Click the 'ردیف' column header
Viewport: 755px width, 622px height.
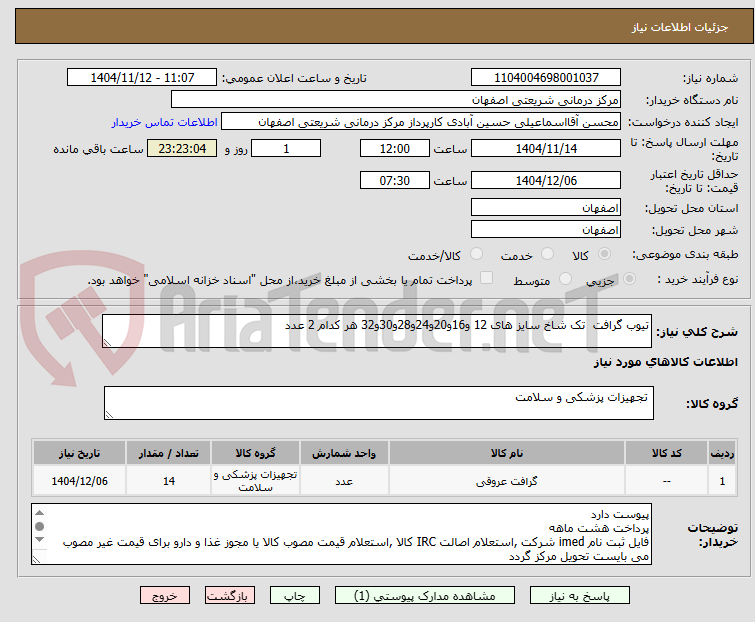[722, 453]
